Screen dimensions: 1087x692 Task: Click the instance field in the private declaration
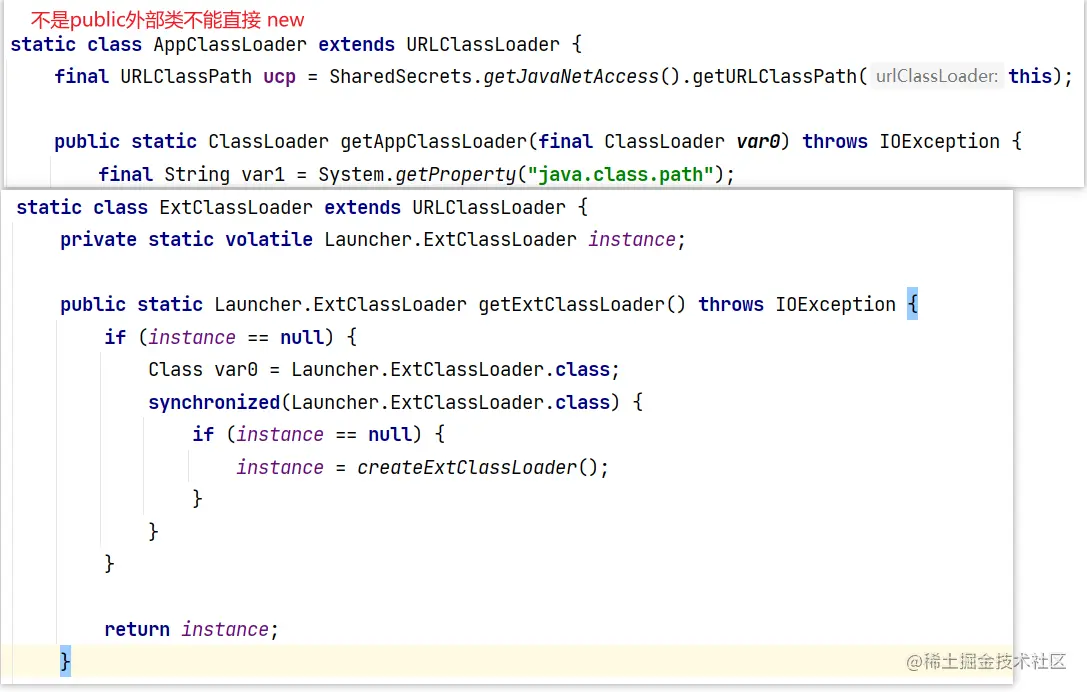pos(632,239)
